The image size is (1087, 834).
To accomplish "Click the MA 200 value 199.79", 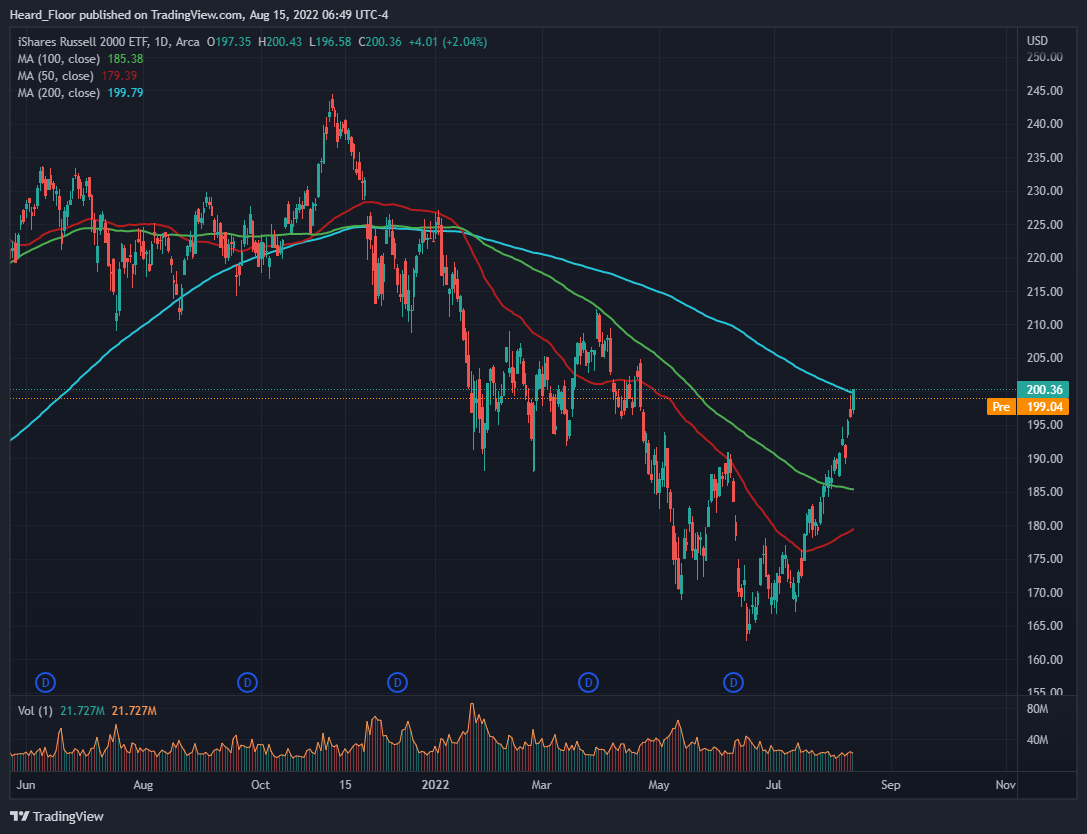I will pos(125,93).
